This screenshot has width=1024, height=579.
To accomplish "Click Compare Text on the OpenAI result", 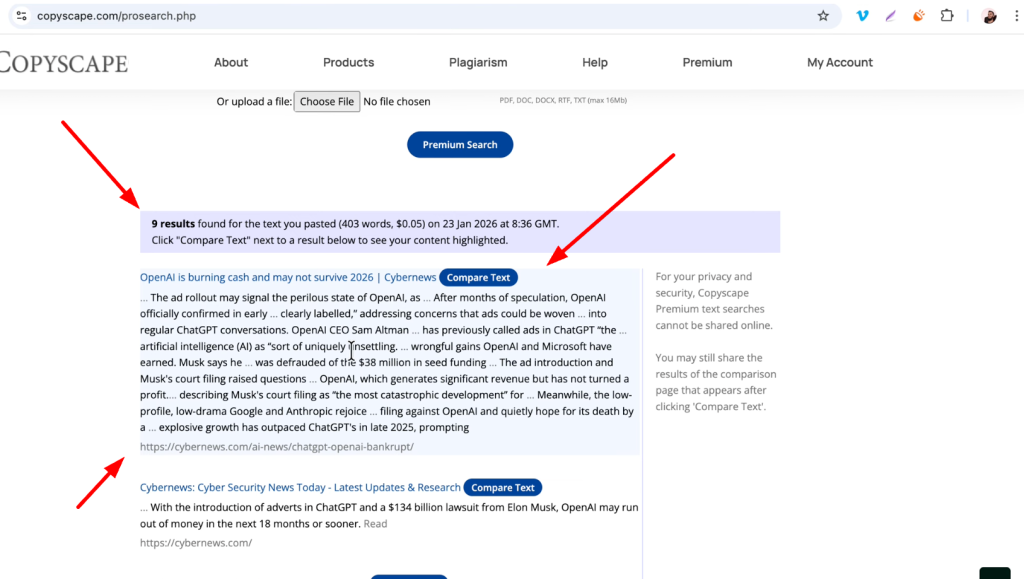I will 478,277.
